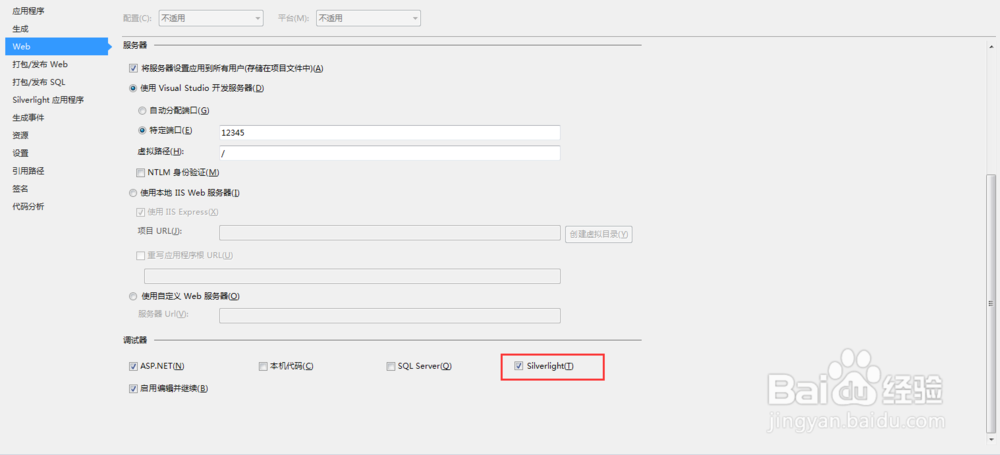Click the 项目 URL input field

click(390, 233)
